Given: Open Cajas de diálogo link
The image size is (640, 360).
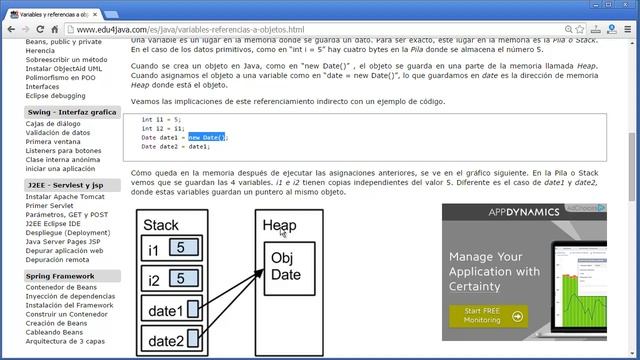Looking at the screenshot, I should 53,124.
